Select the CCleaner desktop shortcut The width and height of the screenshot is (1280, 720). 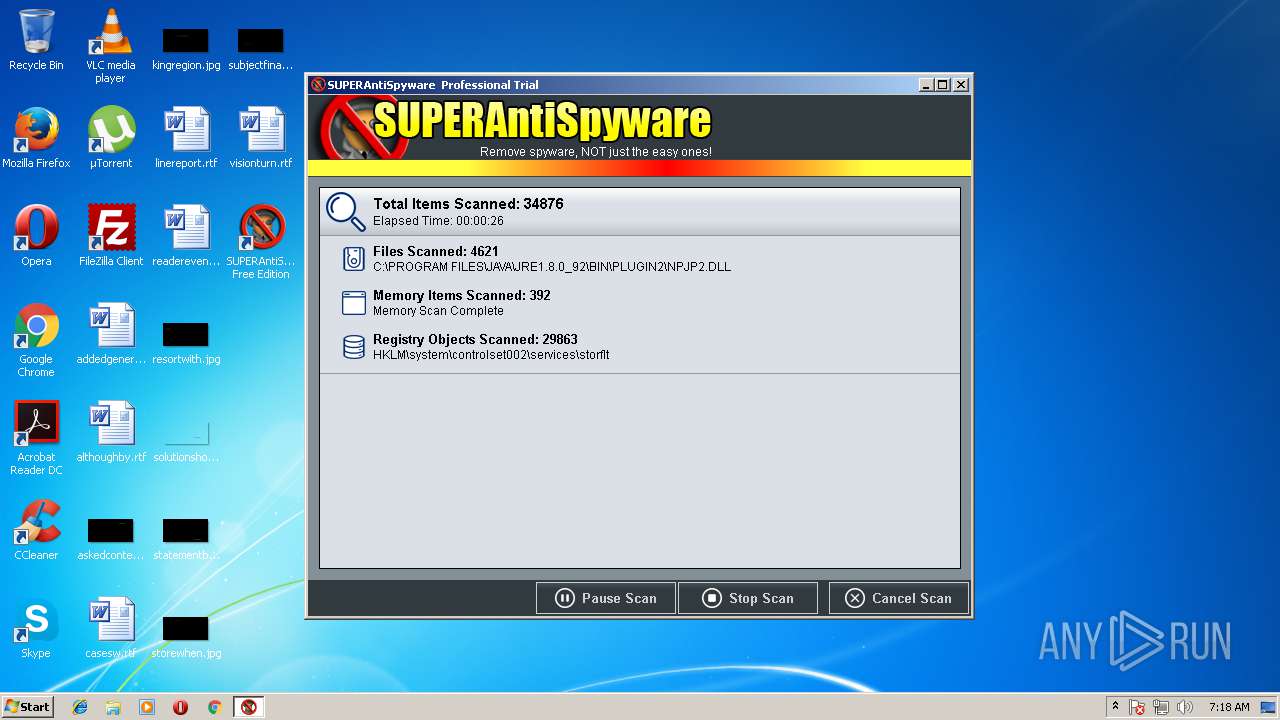click(36, 530)
